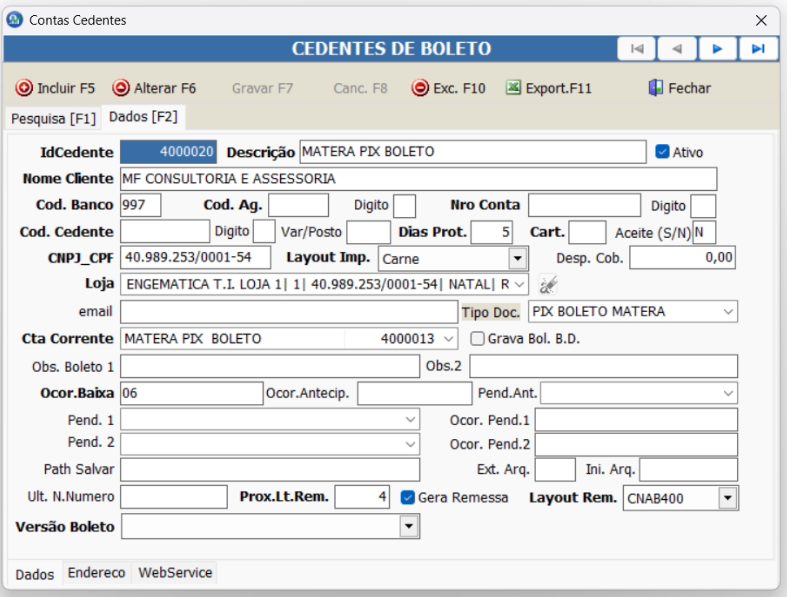Image resolution: width=787 pixels, height=597 pixels.
Task: Enable the Grava Bol. B.D. checkbox
Action: click(x=477, y=339)
